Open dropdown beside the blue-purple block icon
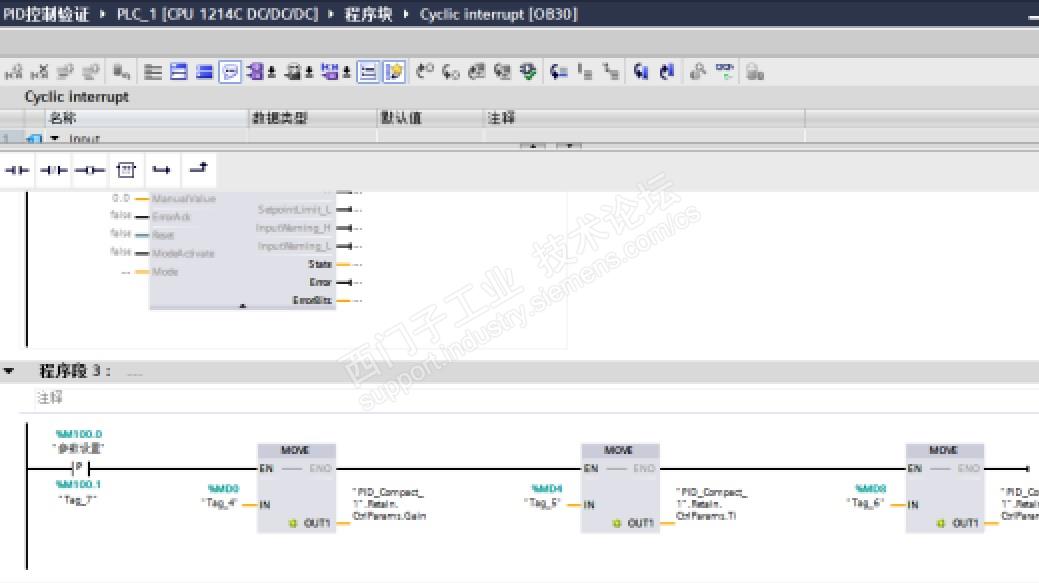The height and width of the screenshot is (583, 1039). (346, 72)
